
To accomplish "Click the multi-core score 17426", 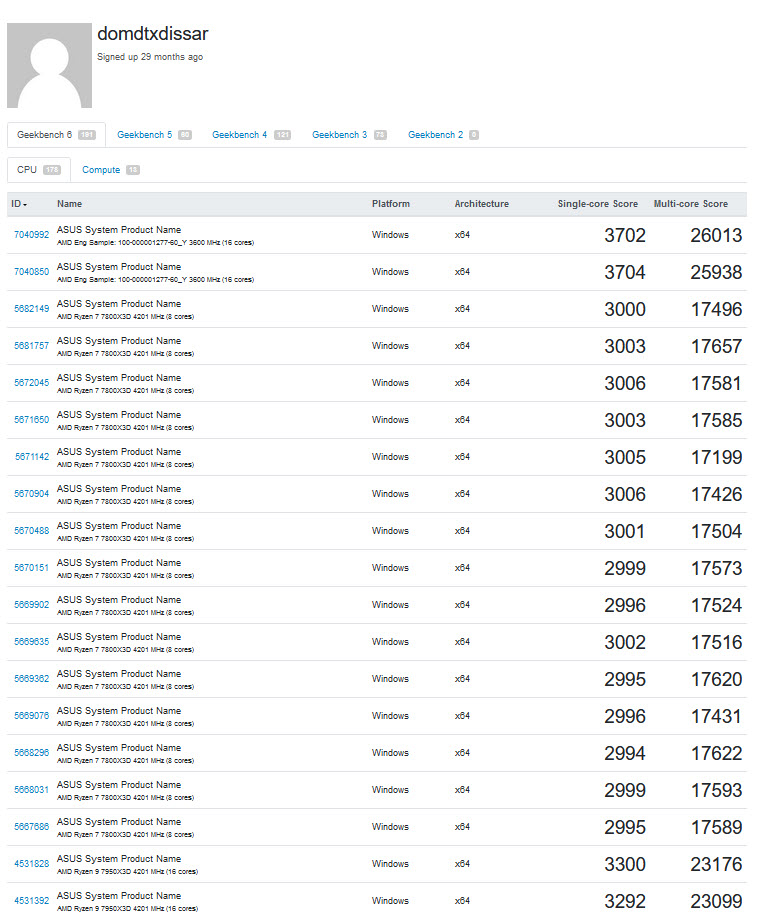I will click(x=717, y=495).
